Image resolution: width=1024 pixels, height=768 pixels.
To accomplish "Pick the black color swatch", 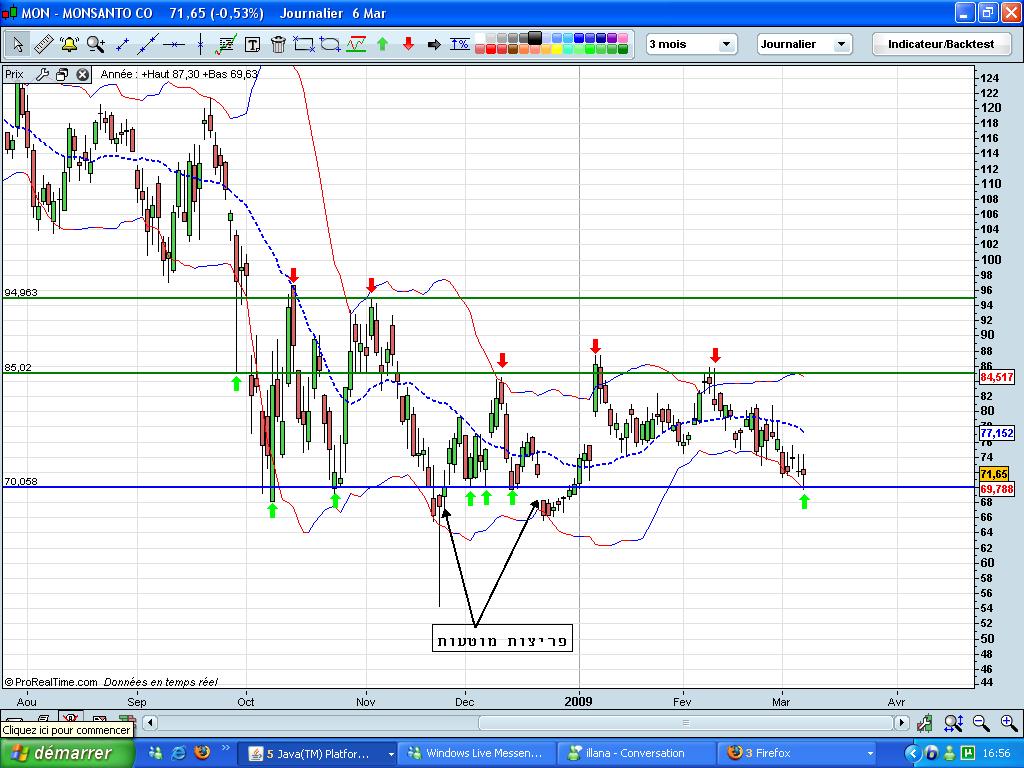I will (535, 37).
